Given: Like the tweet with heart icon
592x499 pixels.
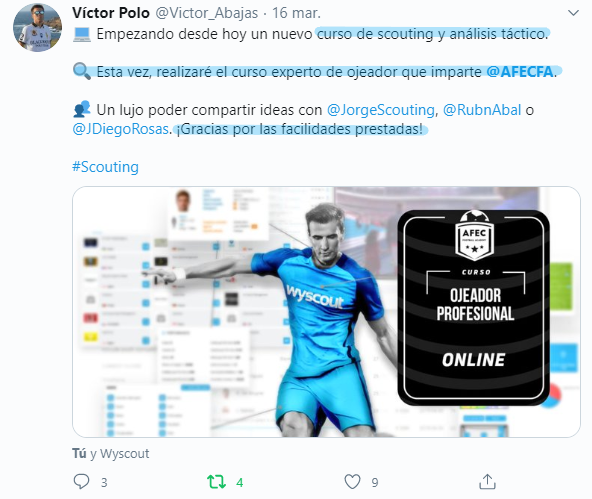Looking at the screenshot, I should pos(352,482).
